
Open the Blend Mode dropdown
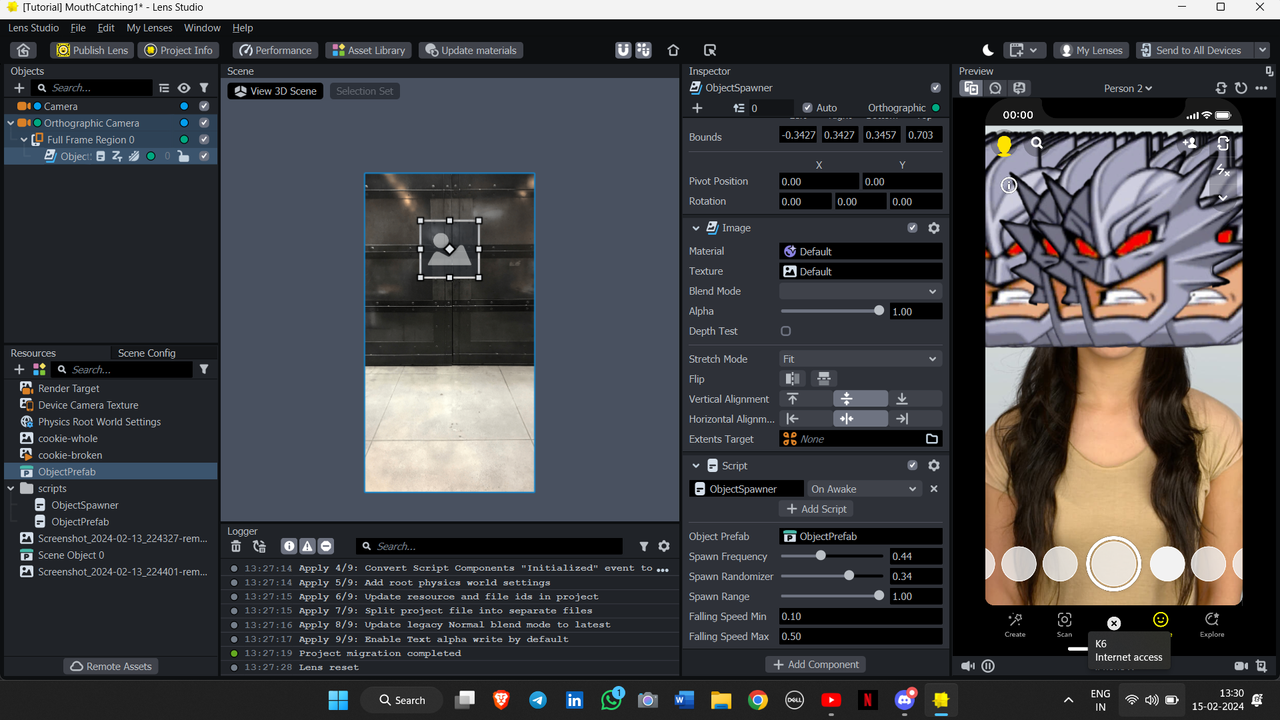(x=860, y=291)
